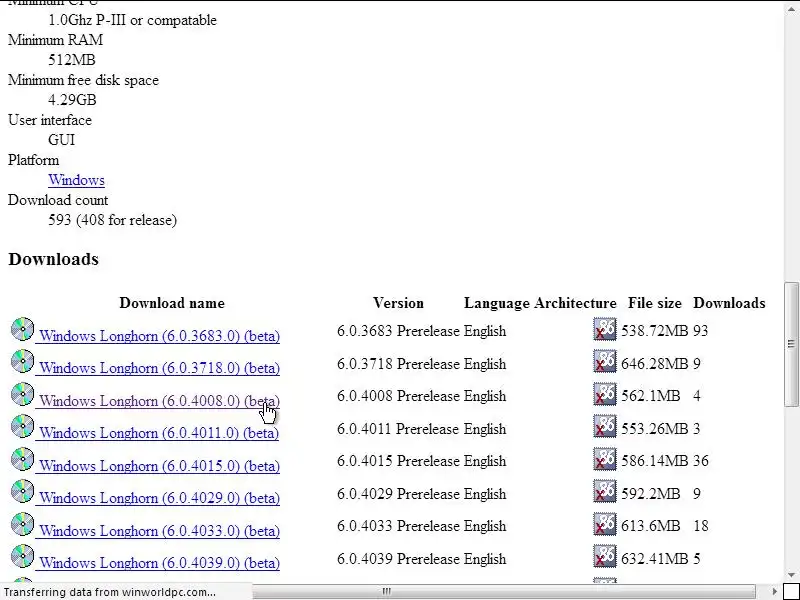Click the Architecture column header
Screen dimensions: 800x600
click(576, 303)
